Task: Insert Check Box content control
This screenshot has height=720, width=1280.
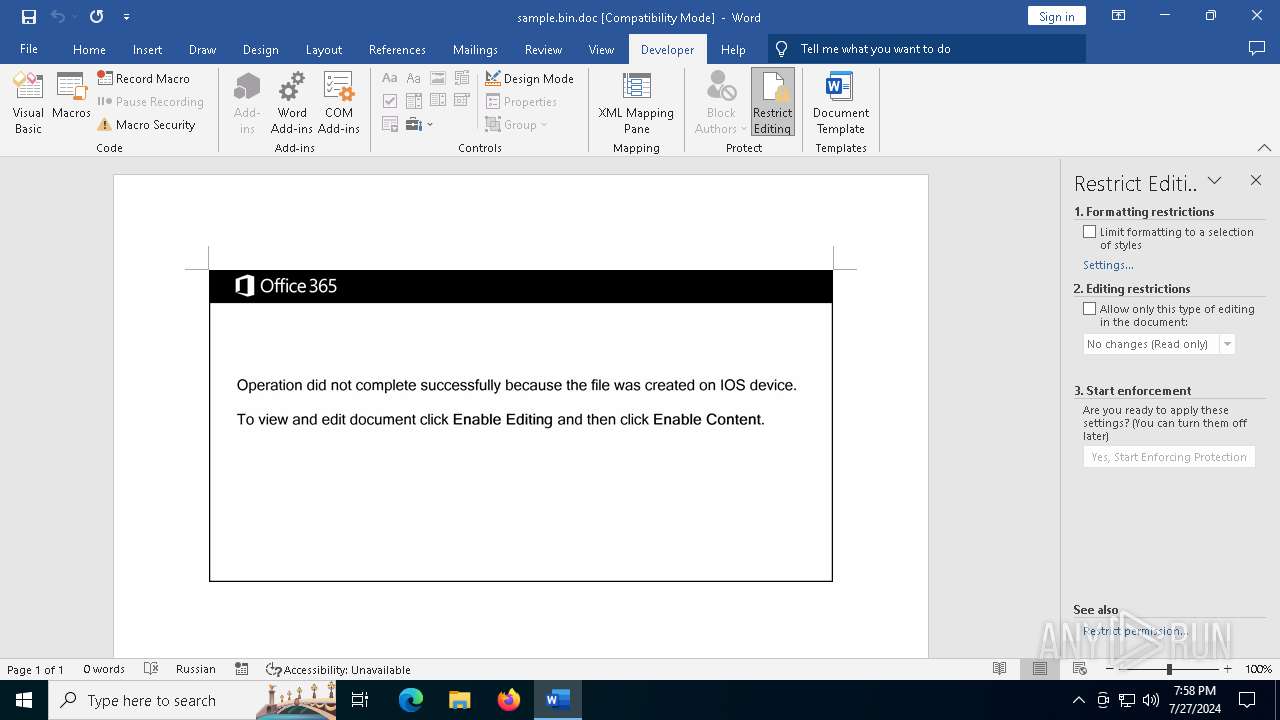Action: (x=390, y=101)
